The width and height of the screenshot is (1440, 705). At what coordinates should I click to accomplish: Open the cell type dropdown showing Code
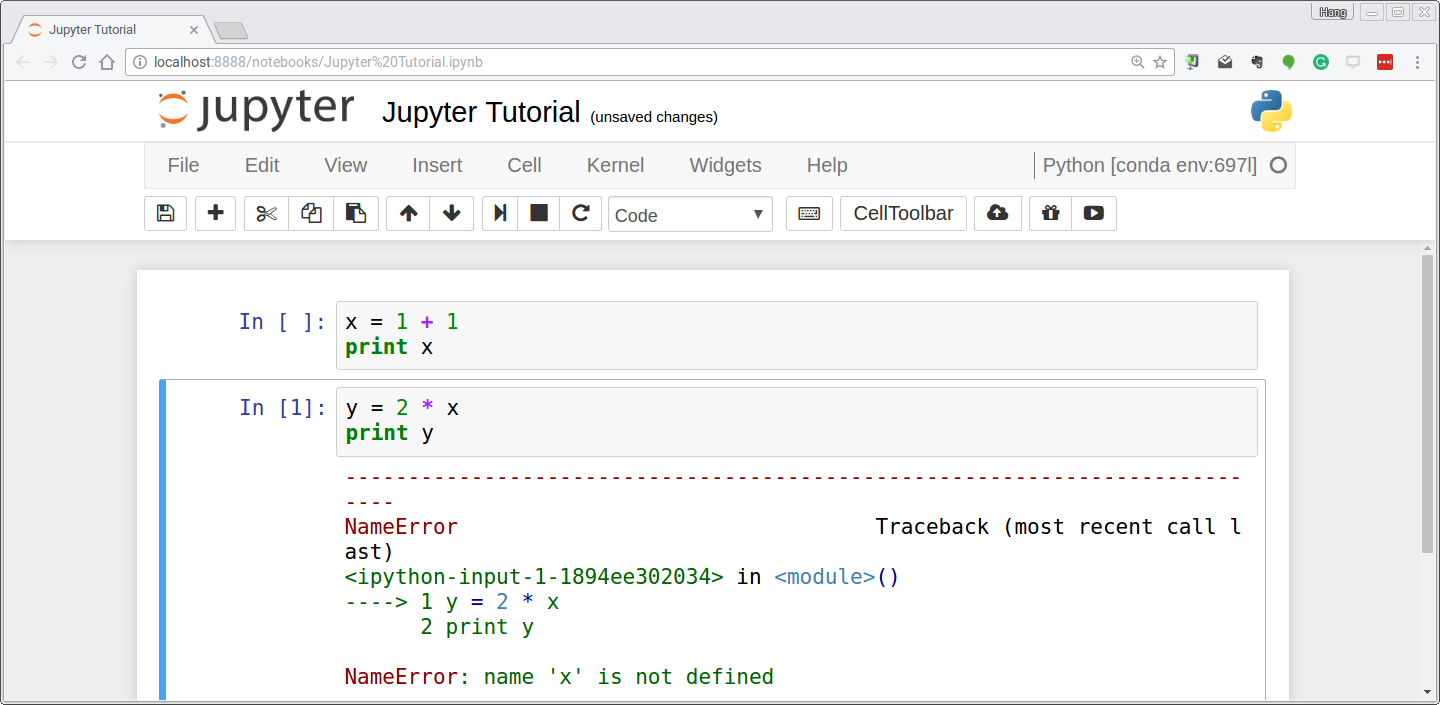point(690,213)
